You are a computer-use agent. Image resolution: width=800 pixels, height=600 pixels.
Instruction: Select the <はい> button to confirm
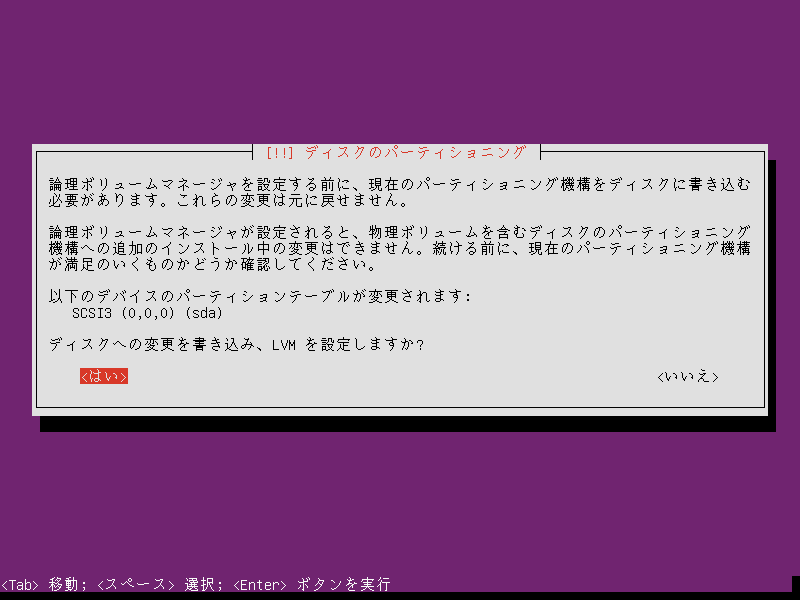104,376
